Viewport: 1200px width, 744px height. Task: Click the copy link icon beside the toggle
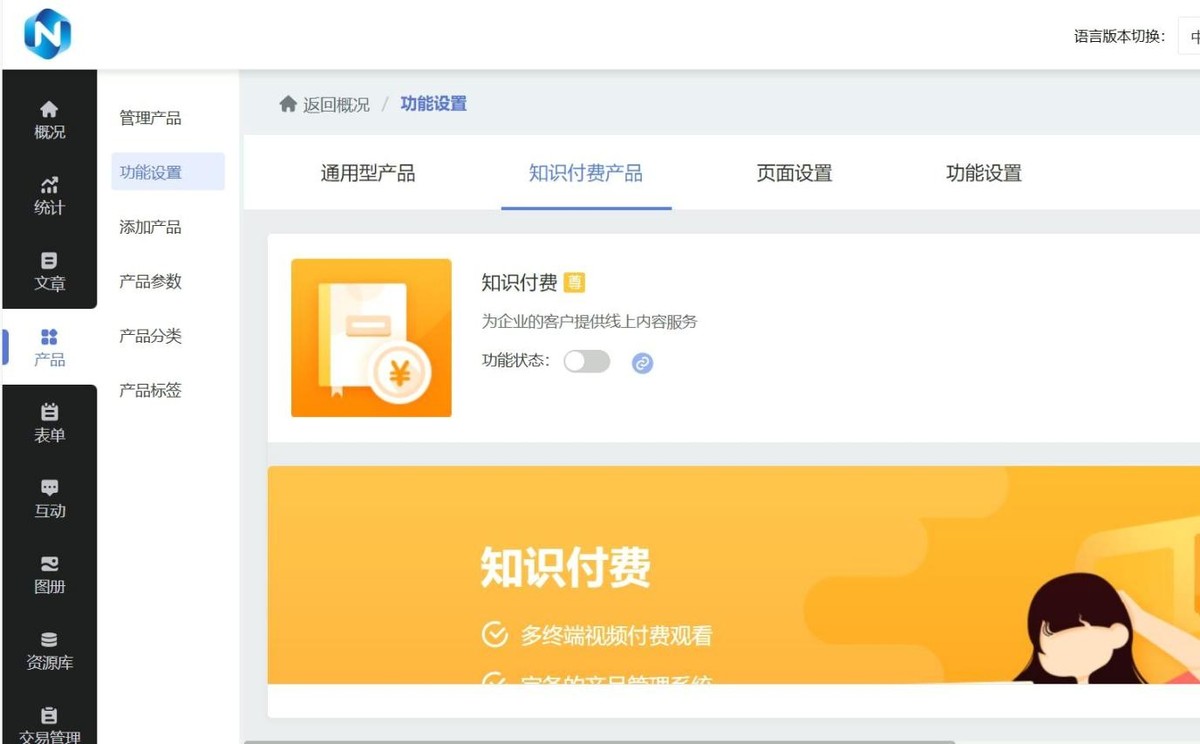[642, 362]
